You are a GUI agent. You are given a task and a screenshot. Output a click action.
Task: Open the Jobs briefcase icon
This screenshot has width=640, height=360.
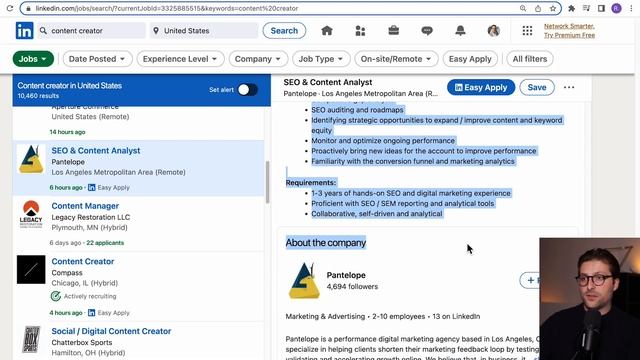point(393,30)
